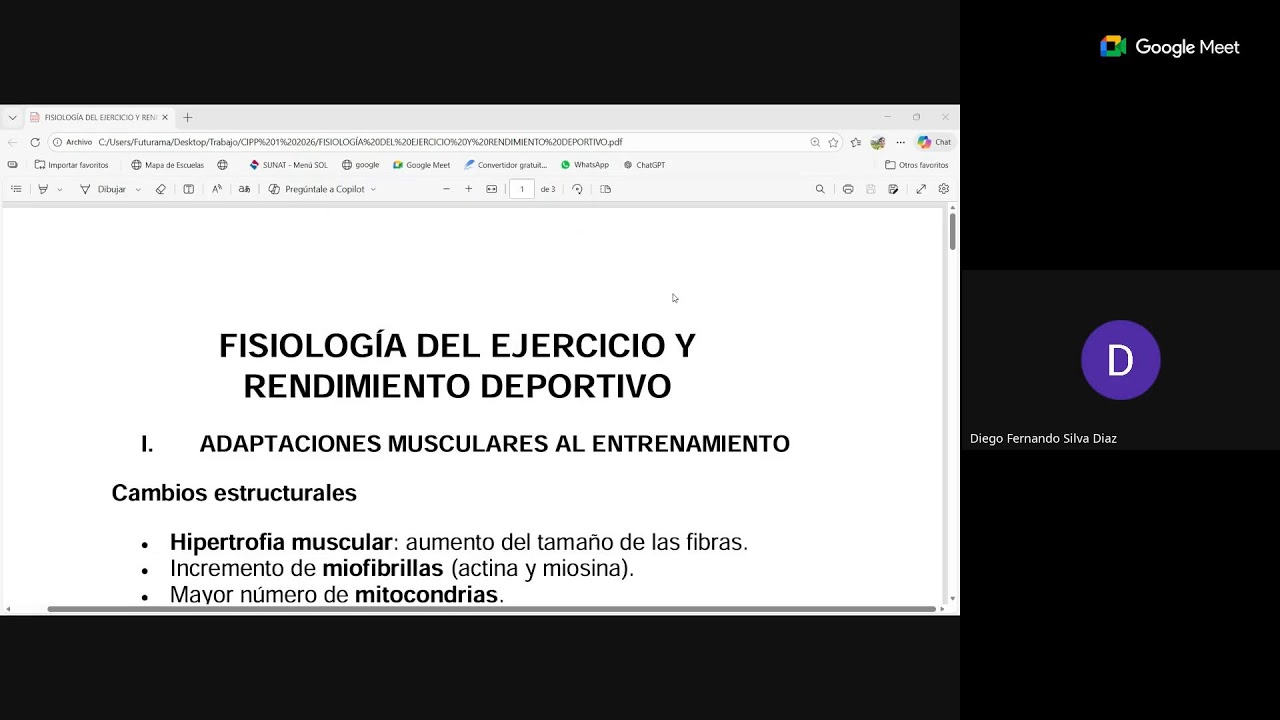Image resolution: width=1280 pixels, height=720 pixels.
Task: Open the Copilot Chat button
Action: point(934,142)
